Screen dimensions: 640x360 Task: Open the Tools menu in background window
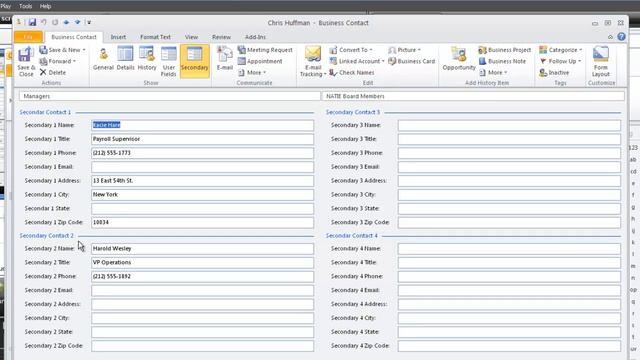25,6
